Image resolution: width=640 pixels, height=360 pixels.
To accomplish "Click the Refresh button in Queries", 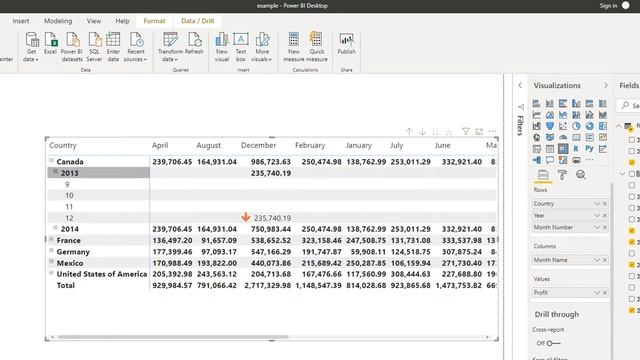I will pyautogui.click(x=194, y=43).
